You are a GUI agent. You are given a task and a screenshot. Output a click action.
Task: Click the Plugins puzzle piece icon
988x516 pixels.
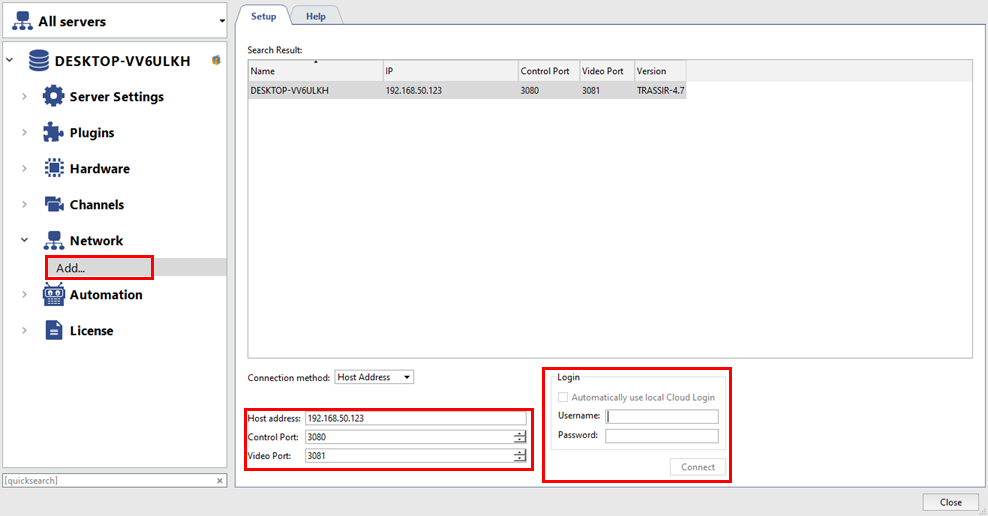(53, 133)
